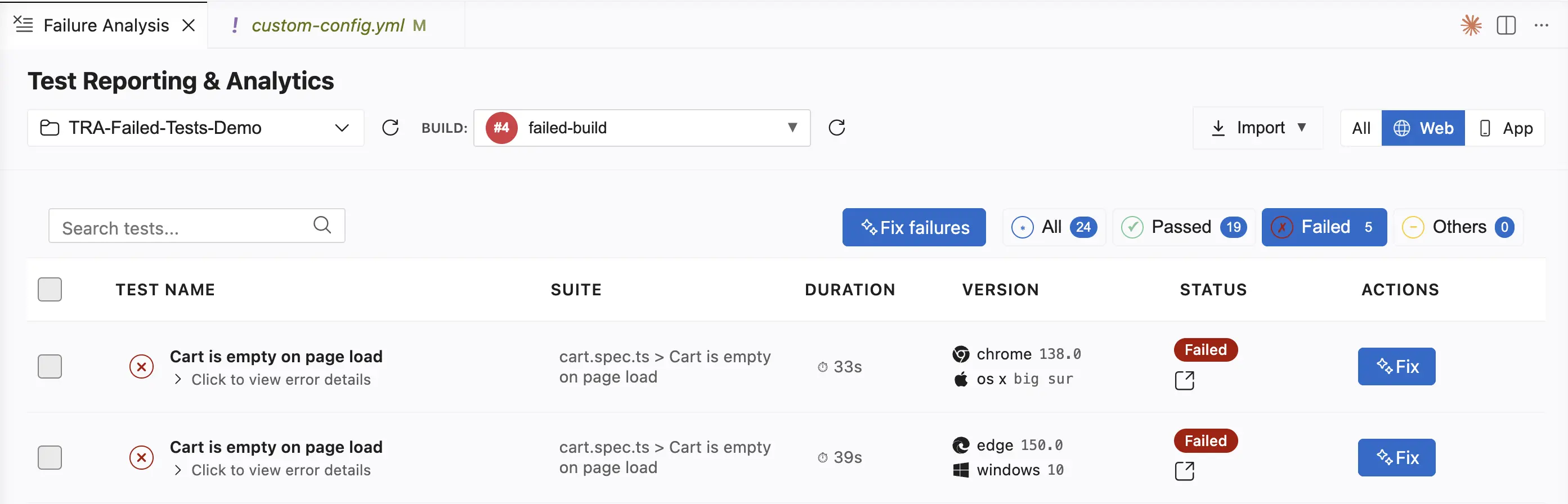Screen dimensions: 1568x504
Task: Filter by All tests (24)
Action: point(1054,227)
